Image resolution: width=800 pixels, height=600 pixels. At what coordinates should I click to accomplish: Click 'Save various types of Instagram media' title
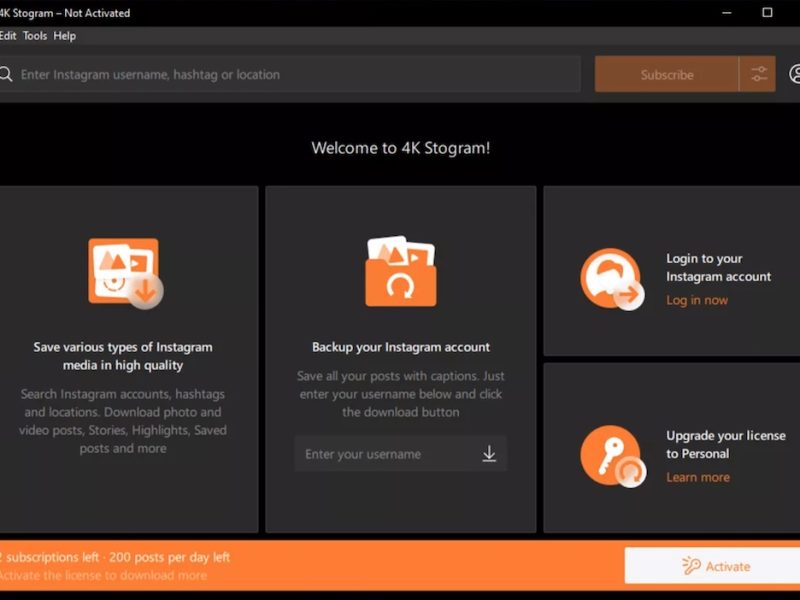pyautogui.click(x=123, y=356)
